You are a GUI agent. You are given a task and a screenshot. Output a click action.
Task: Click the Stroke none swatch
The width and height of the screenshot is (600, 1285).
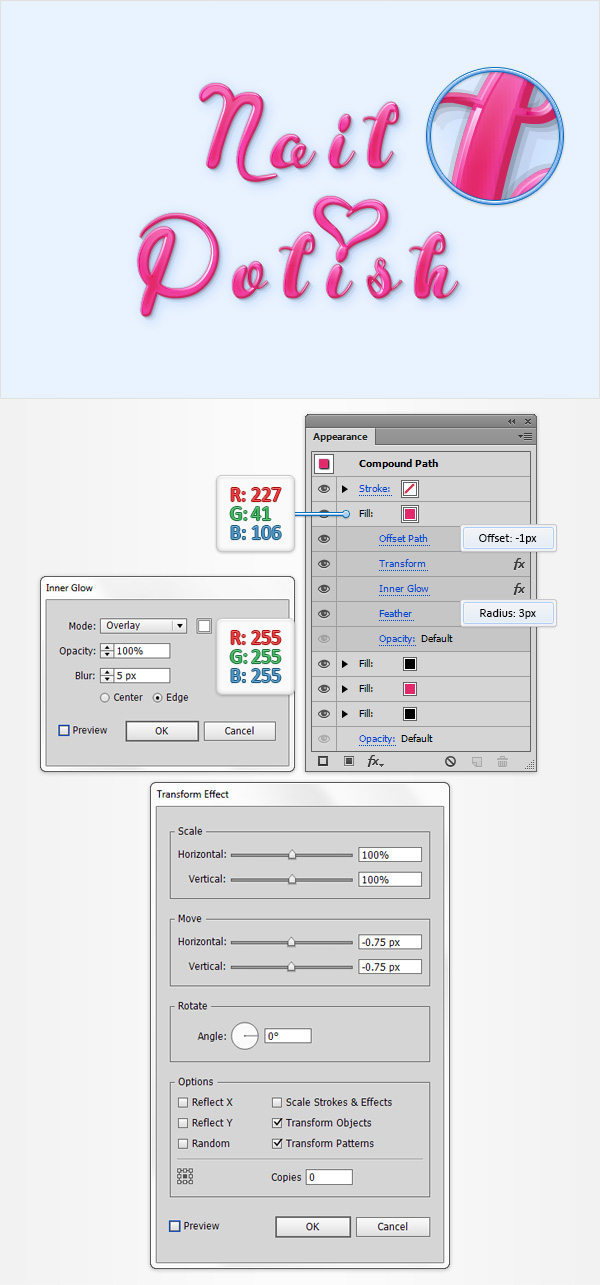click(x=410, y=489)
